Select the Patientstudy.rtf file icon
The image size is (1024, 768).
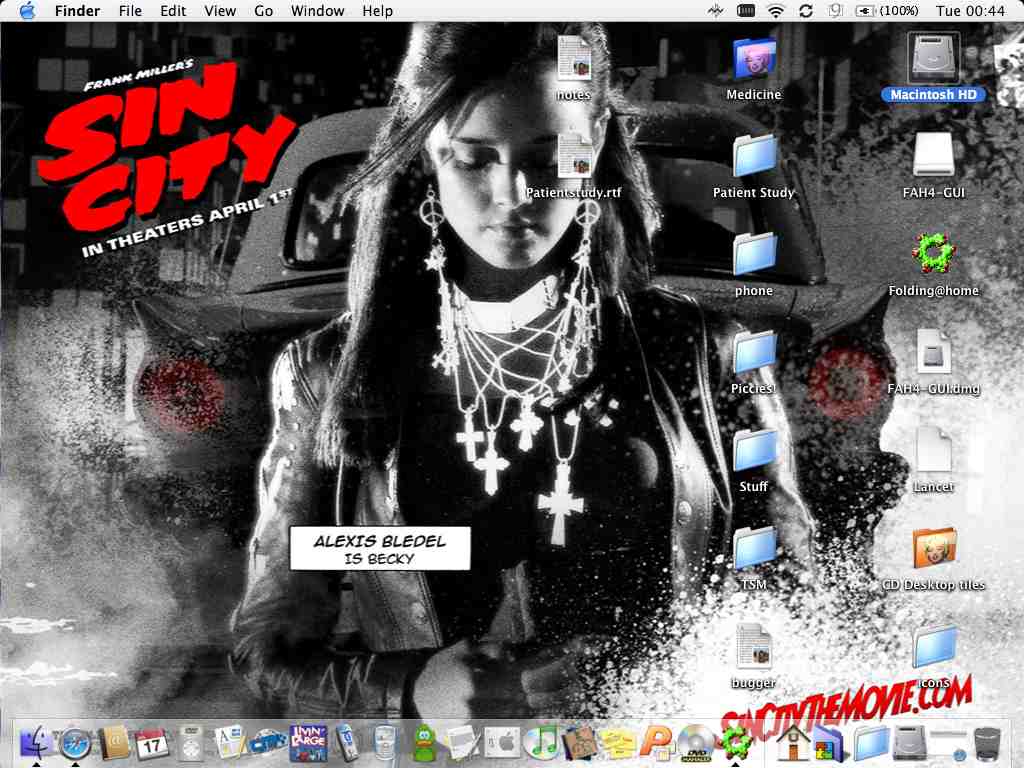pyautogui.click(x=573, y=157)
